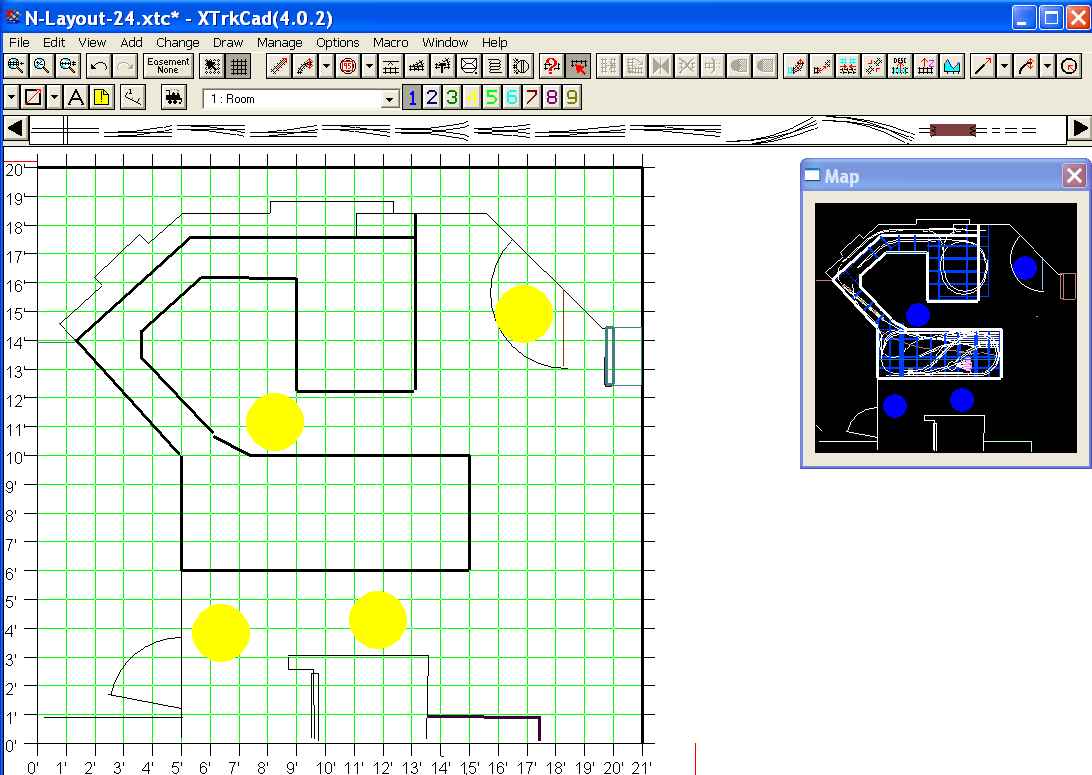Click the Easement None button
The image size is (1092, 775).
click(168, 66)
